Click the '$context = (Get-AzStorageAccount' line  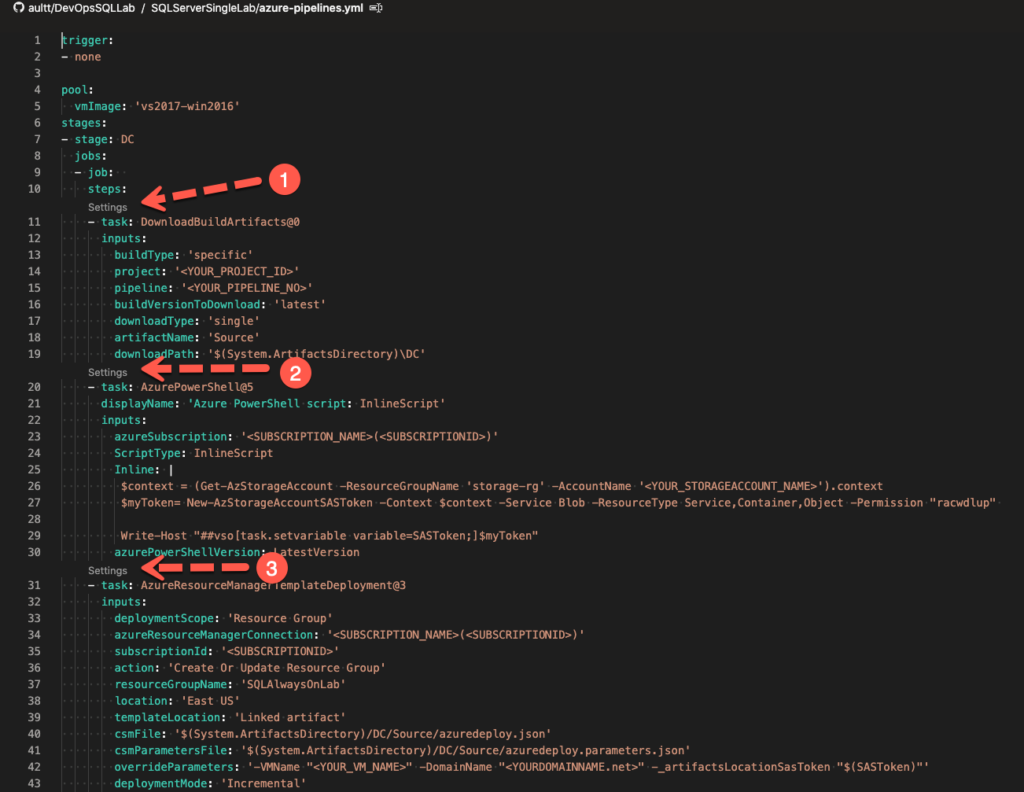(x=502, y=486)
